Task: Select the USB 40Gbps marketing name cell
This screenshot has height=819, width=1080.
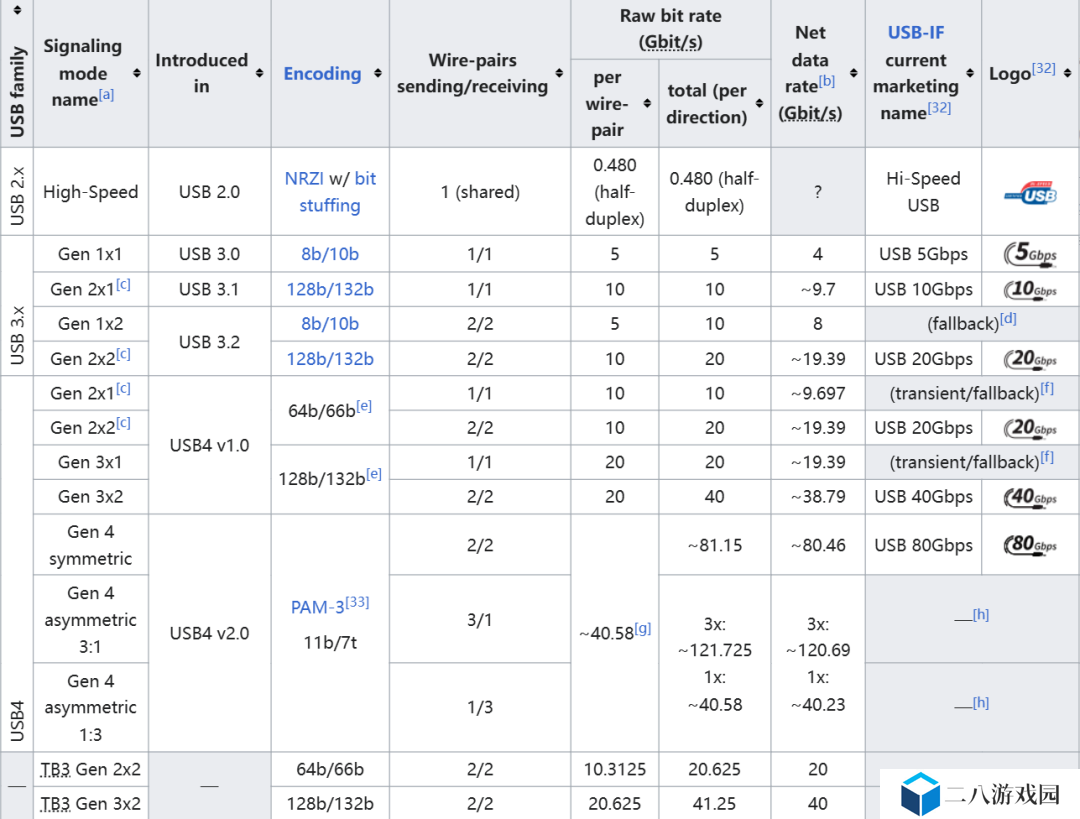Action: [x=923, y=497]
